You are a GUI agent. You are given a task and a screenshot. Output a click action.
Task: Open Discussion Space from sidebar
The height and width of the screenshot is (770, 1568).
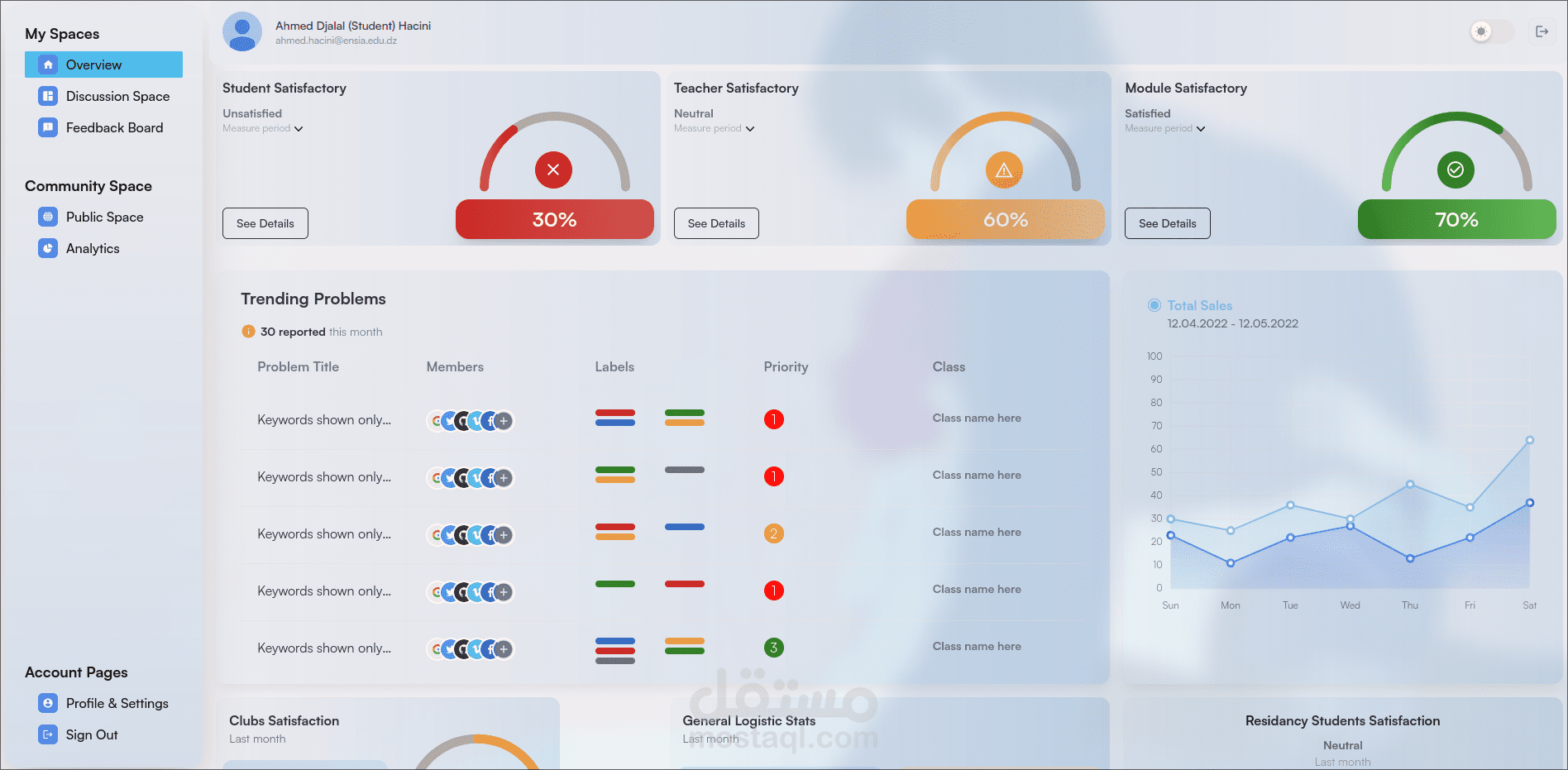click(x=103, y=96)
